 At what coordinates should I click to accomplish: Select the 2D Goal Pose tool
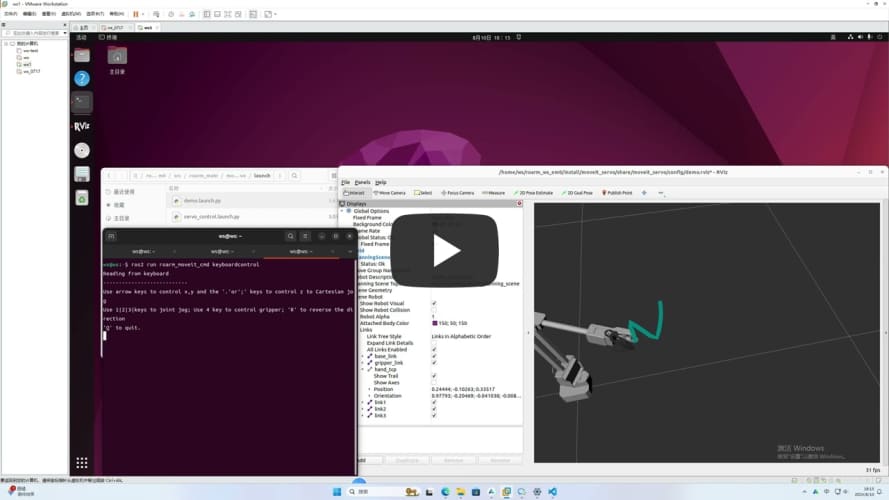coord(577,193)
